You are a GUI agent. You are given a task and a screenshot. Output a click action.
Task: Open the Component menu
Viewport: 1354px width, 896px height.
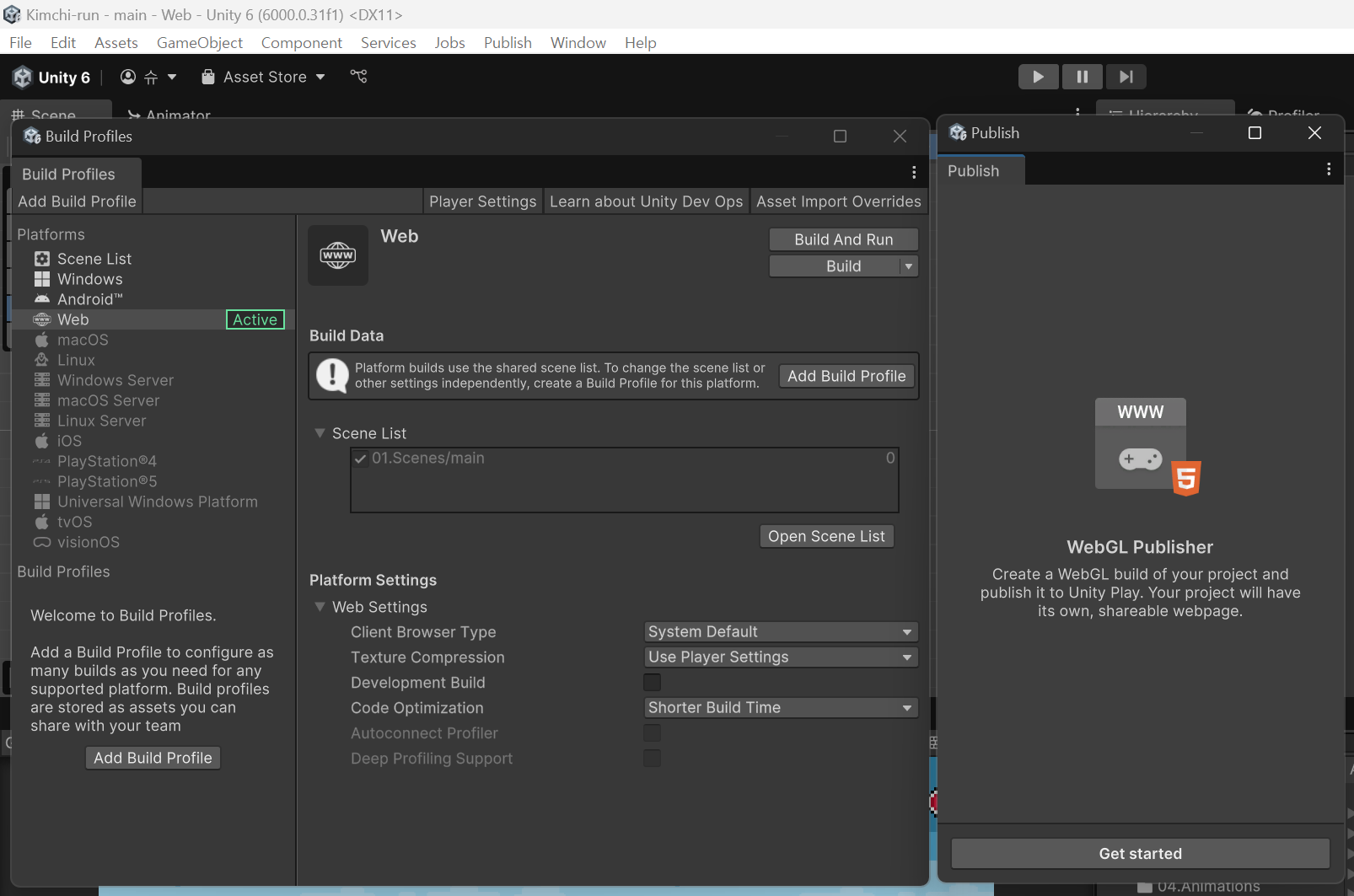click(302, 43)
